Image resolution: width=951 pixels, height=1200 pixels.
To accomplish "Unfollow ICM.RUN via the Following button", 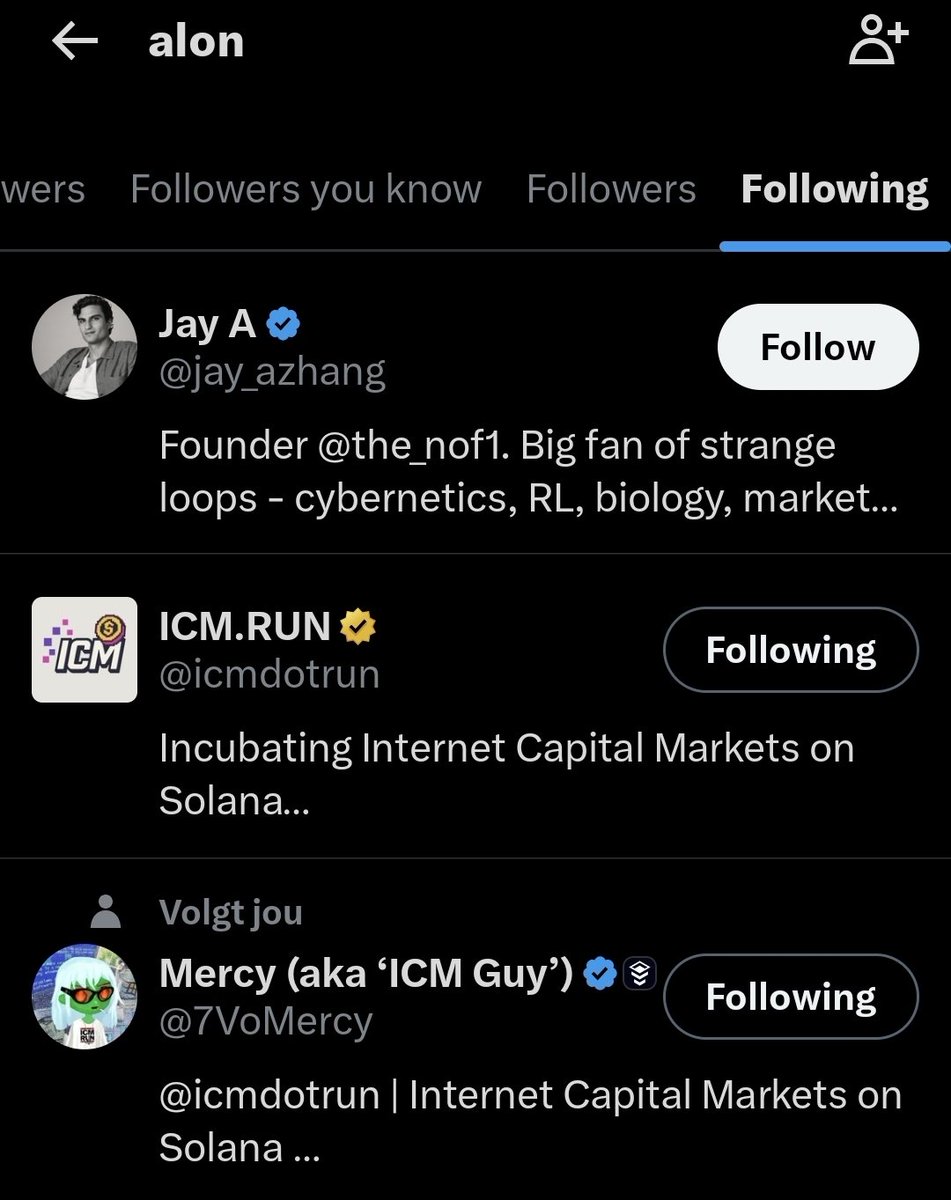I will pyautogui.click(x=790, y=650).
